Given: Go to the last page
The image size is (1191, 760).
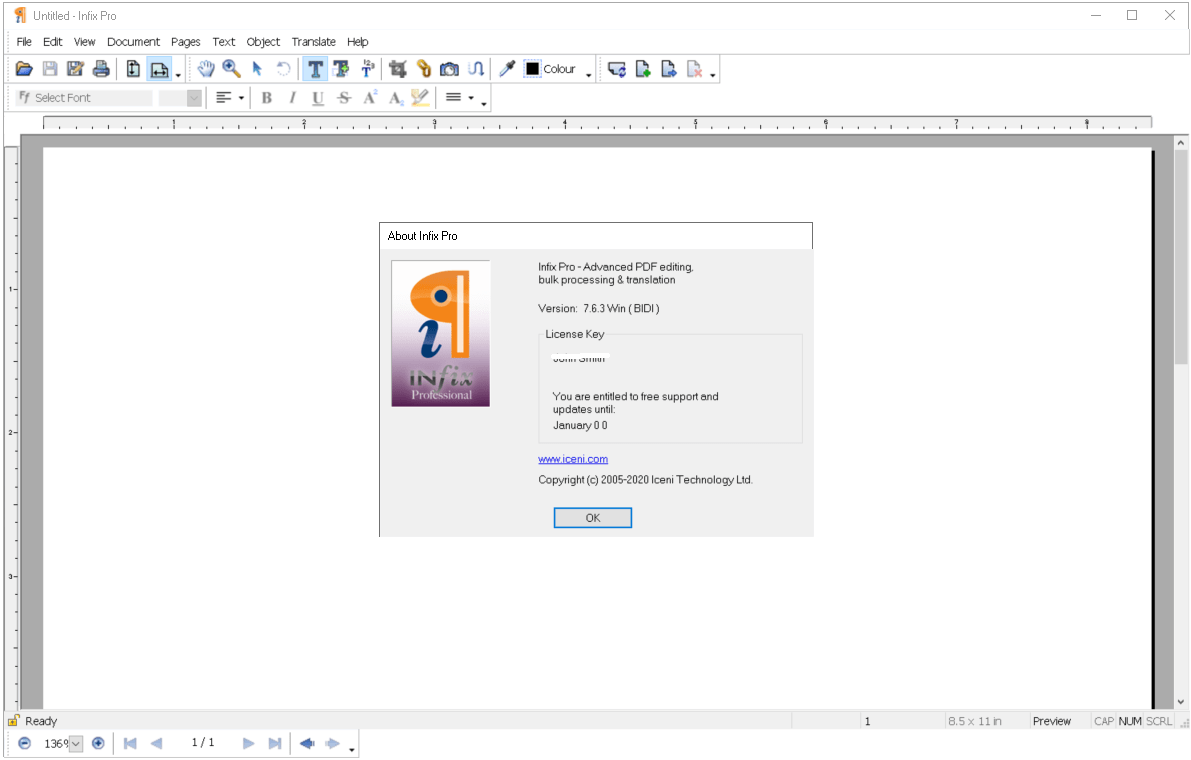Looking at the screenshot, I should pyautogui.click(x=275, y=743).
